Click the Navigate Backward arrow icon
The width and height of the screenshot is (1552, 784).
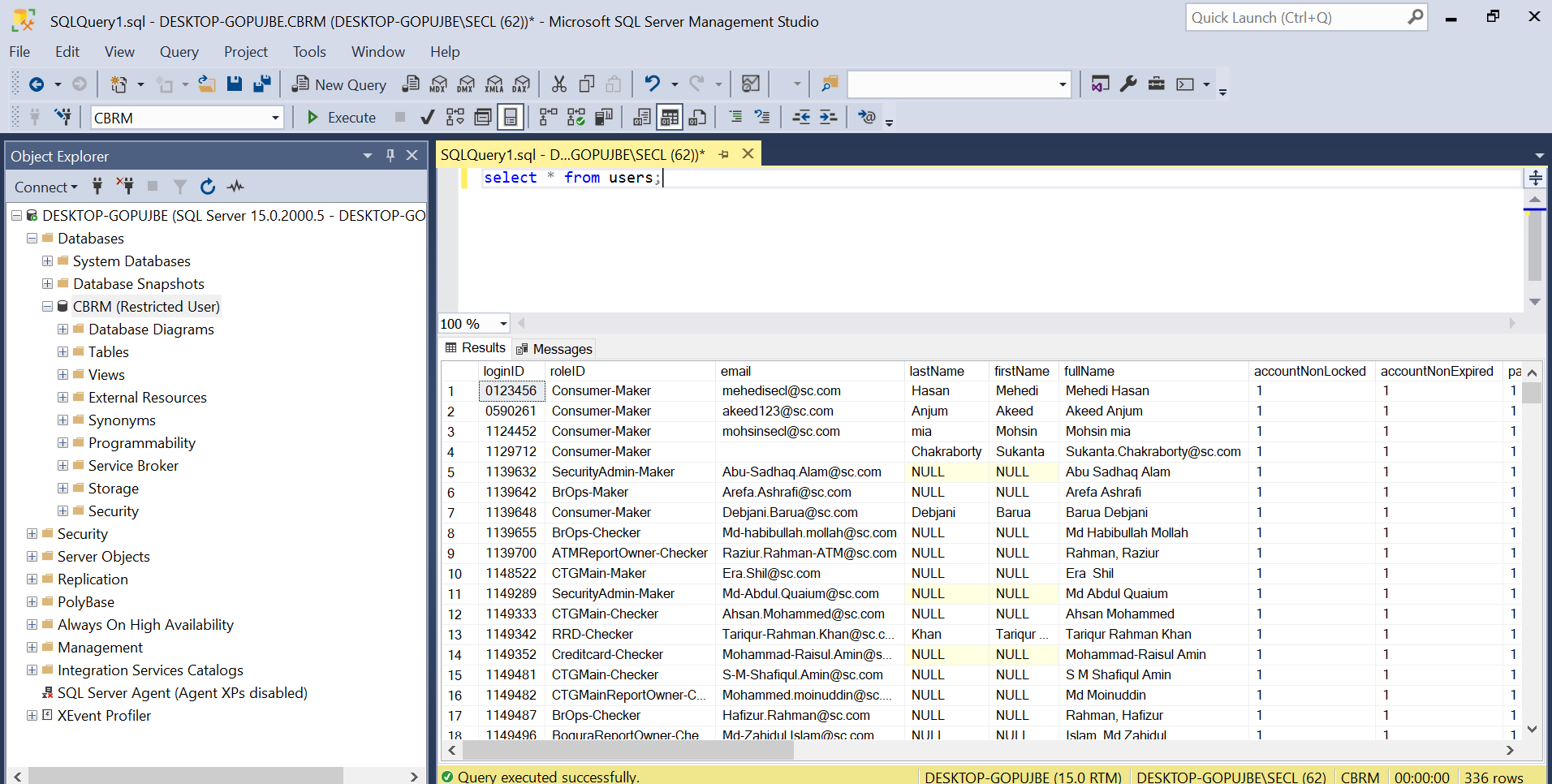click(37, 84)
